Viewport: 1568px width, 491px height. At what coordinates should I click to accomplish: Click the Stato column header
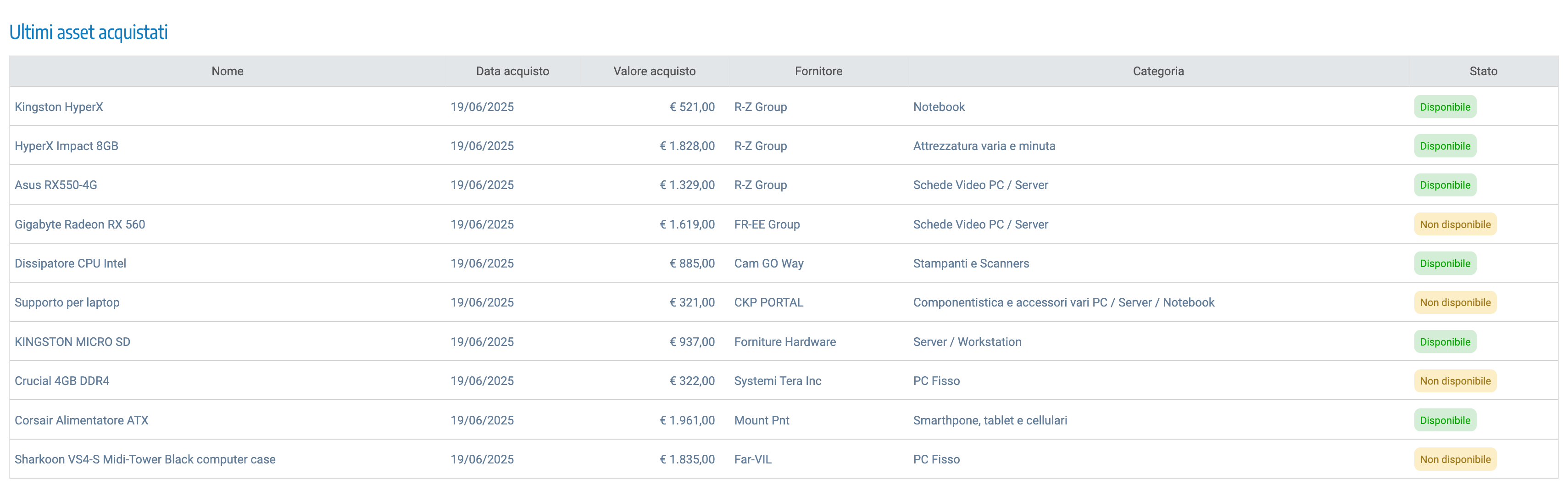(1483, 71)
